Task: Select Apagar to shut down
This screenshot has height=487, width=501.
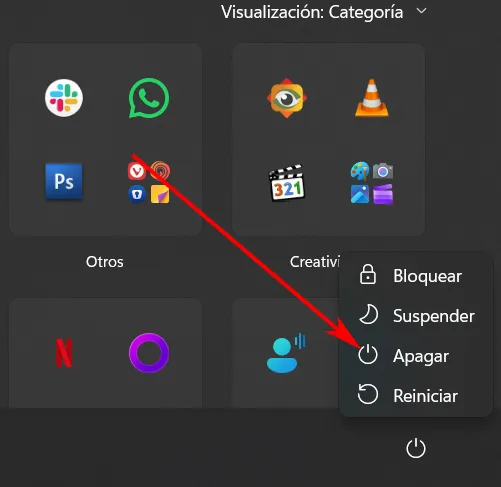Action: pos(416,356)
